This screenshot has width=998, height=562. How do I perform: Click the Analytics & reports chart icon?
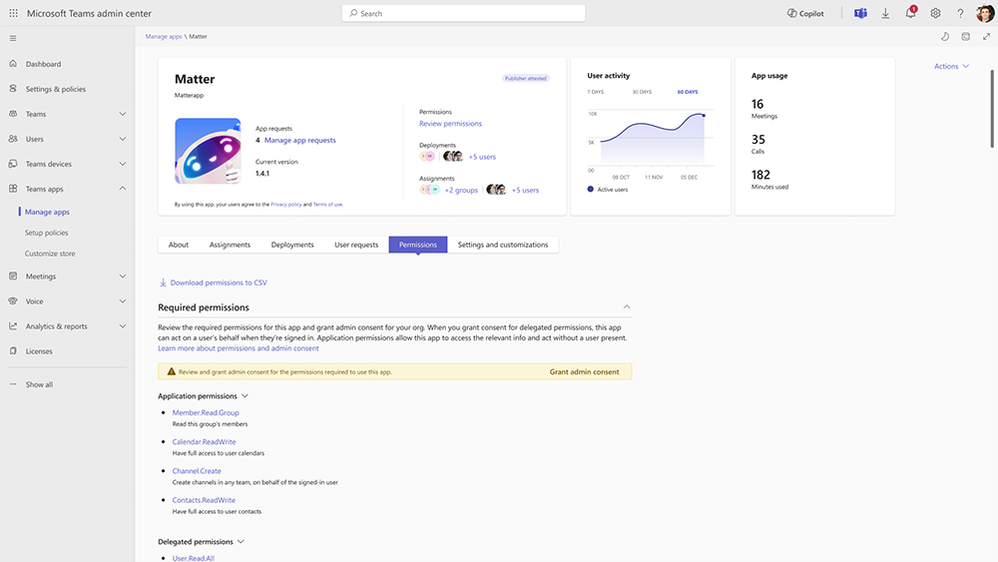pyautogui.click(x=13, y=326)
